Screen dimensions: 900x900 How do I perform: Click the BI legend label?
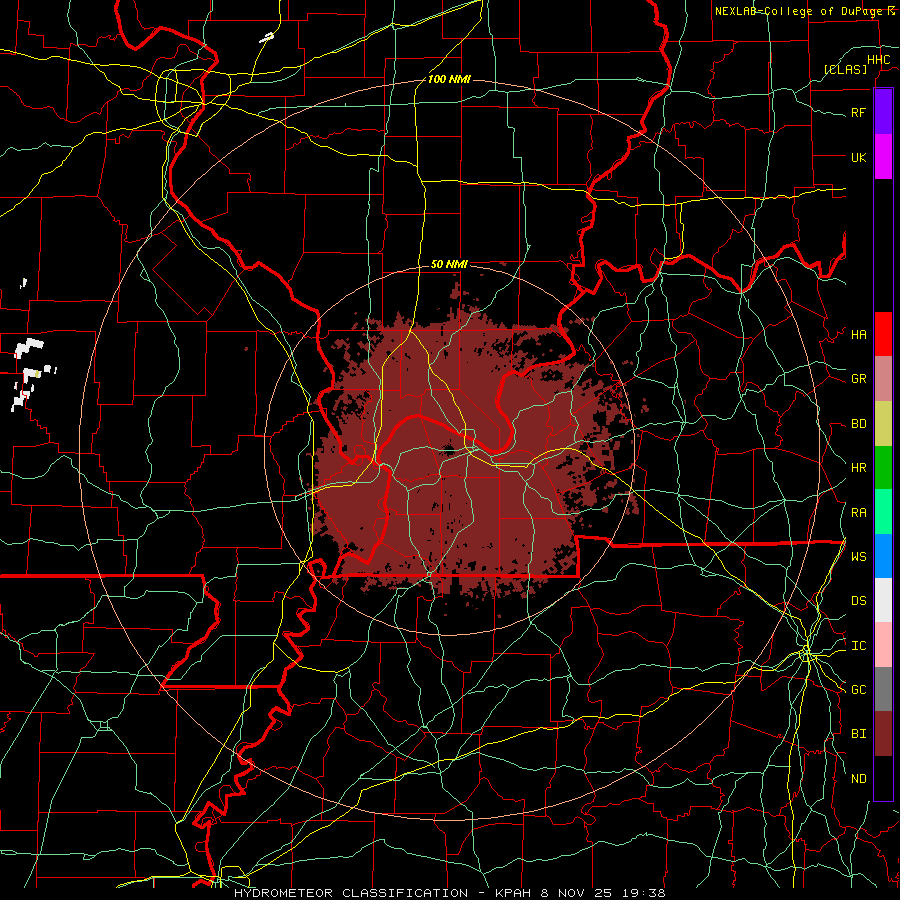[x=858, y=734]
